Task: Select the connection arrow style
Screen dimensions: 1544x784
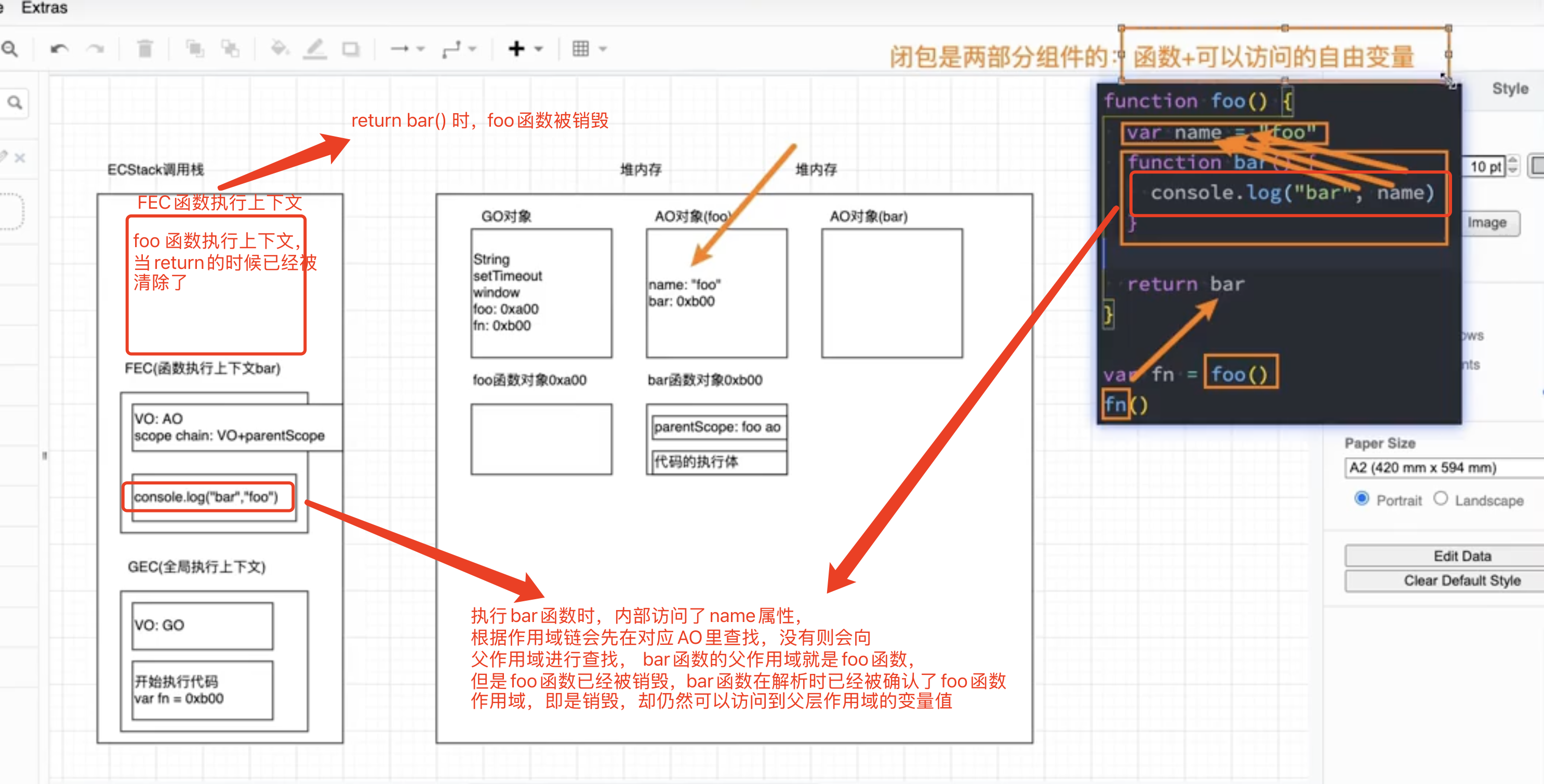Action: [x=400, y=48]
